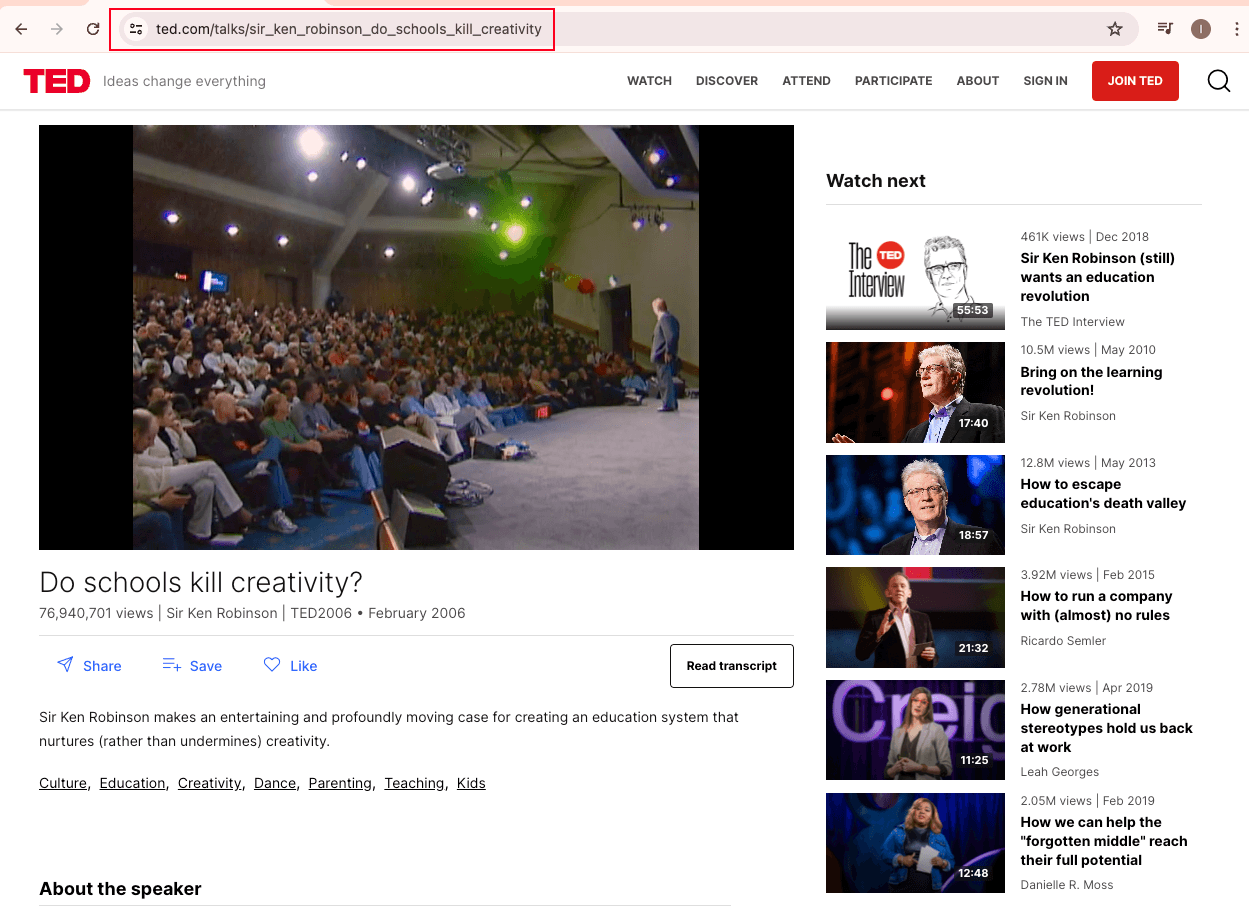1249x910 pixels.
Task: Open the Creativity topic tag
Action: (210, 783)
